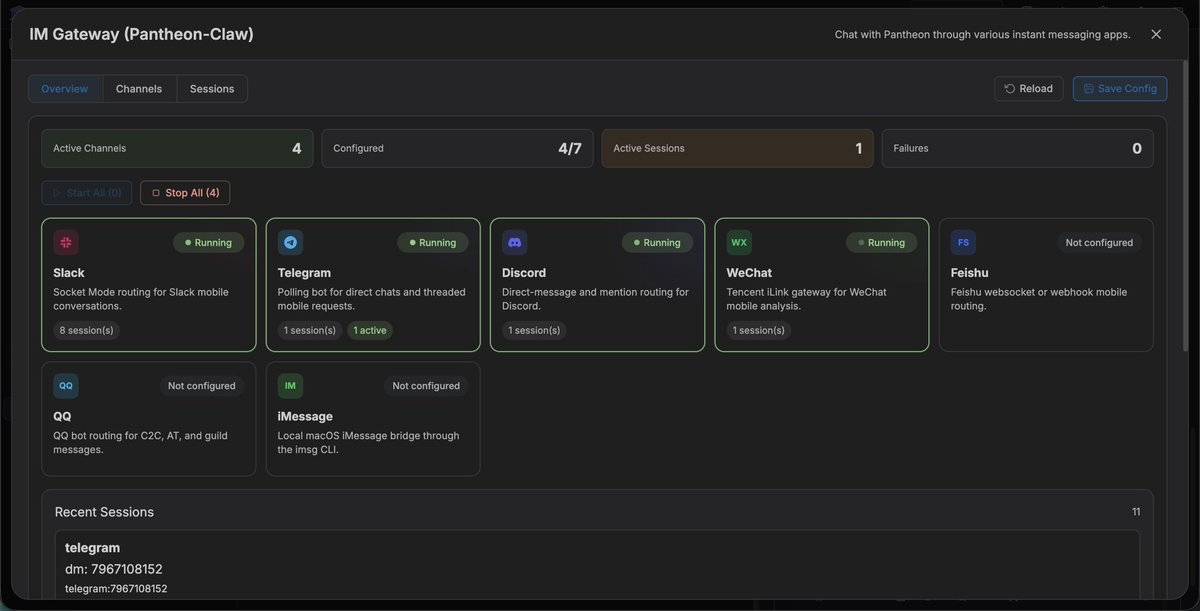Click QQ Not configured badge
1200x611 pixels.
pyautogui.click(x=202, y=386)
